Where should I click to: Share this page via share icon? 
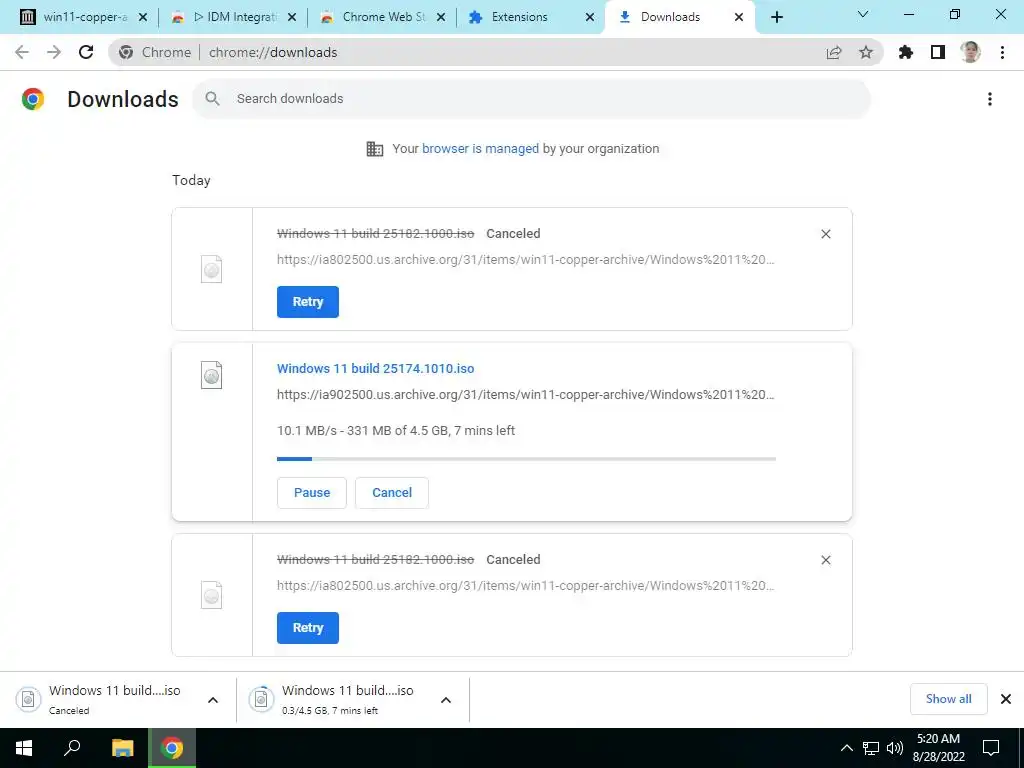click(x=834, y=52)
